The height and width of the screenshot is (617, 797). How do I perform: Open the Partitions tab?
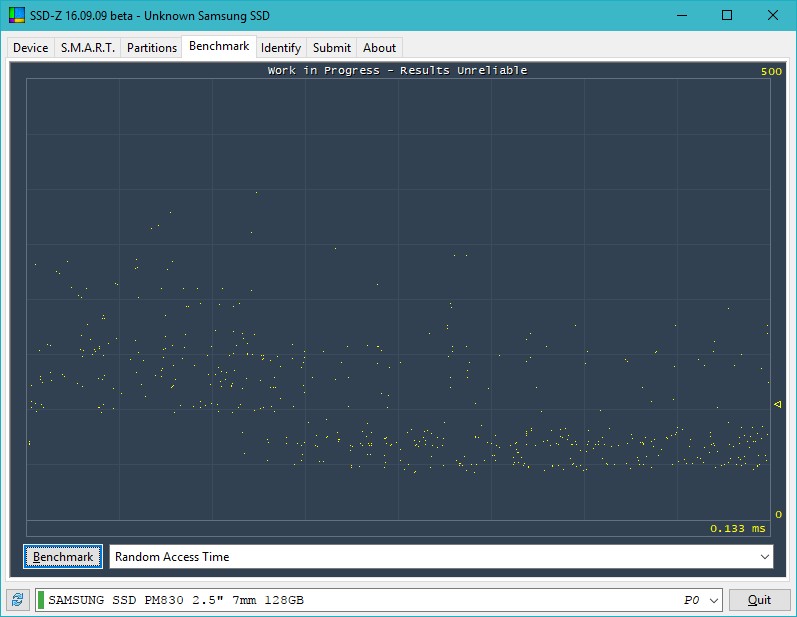(x=151, y=48)
